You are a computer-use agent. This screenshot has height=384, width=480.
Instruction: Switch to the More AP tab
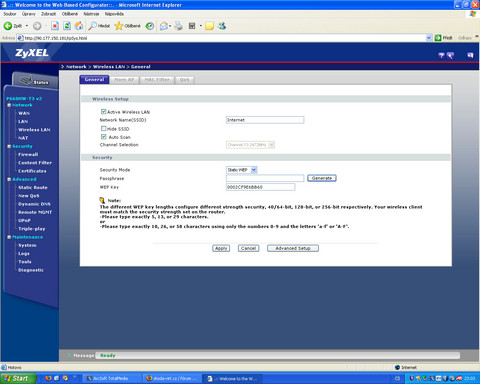[x=124, y=80]
